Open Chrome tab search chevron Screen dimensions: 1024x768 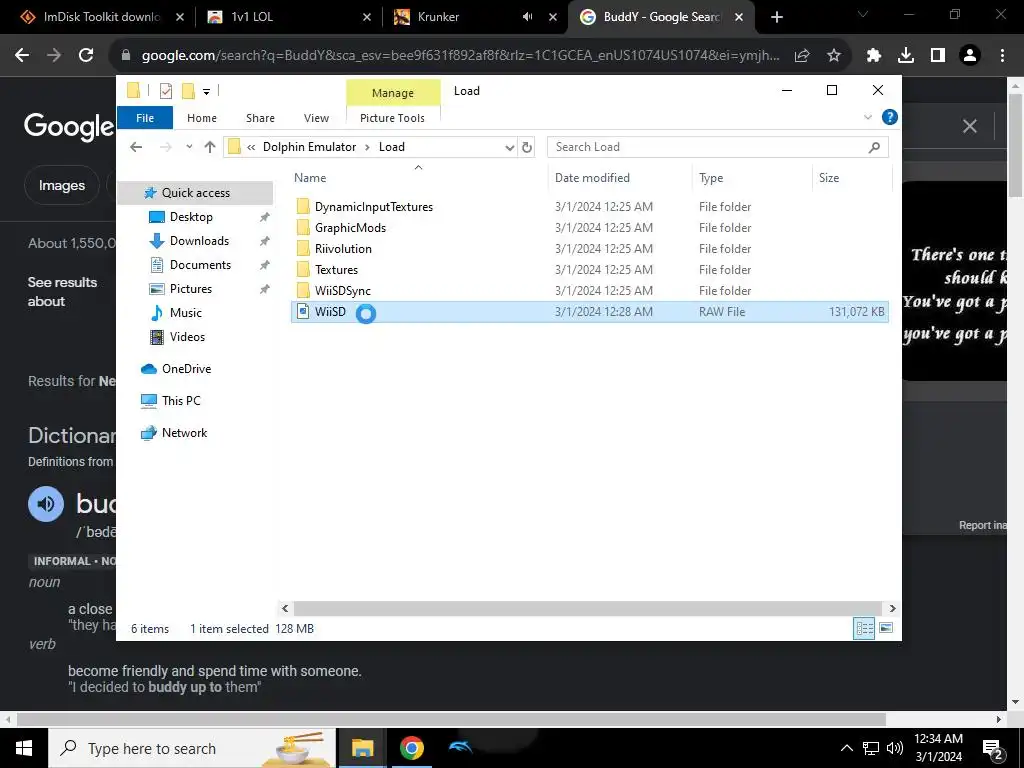(x=863, y=14)
